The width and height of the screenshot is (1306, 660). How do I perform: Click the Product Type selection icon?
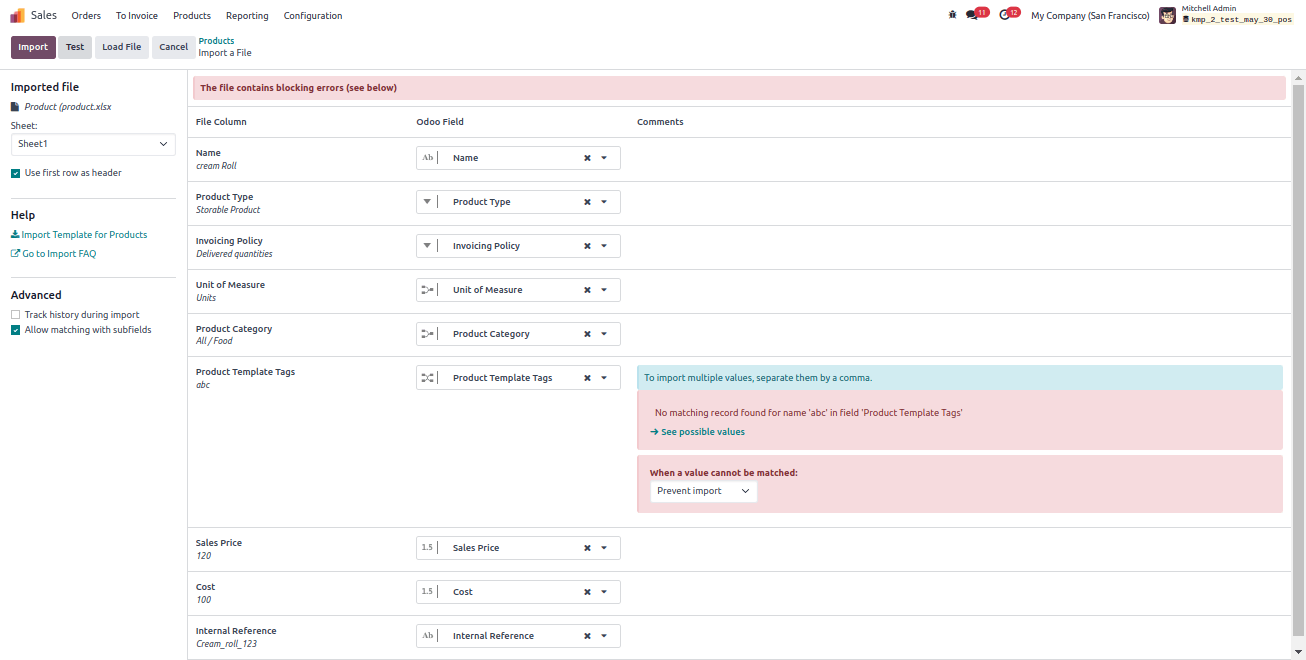(427, 202)
